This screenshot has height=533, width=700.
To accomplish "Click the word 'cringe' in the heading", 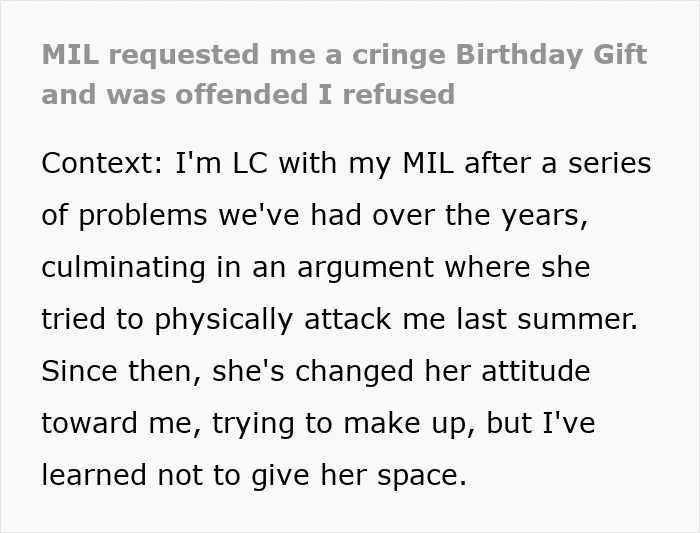I will [399, 55].
